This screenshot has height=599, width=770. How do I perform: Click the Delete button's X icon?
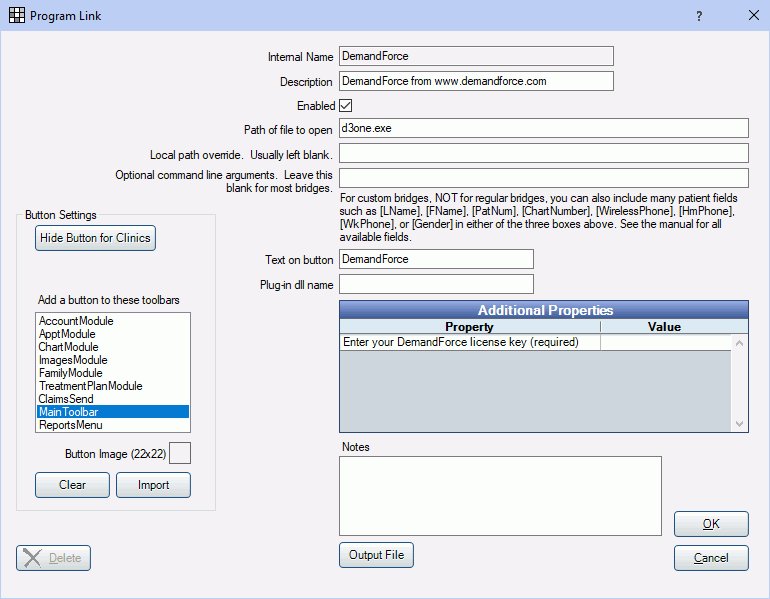coord(32,558)
